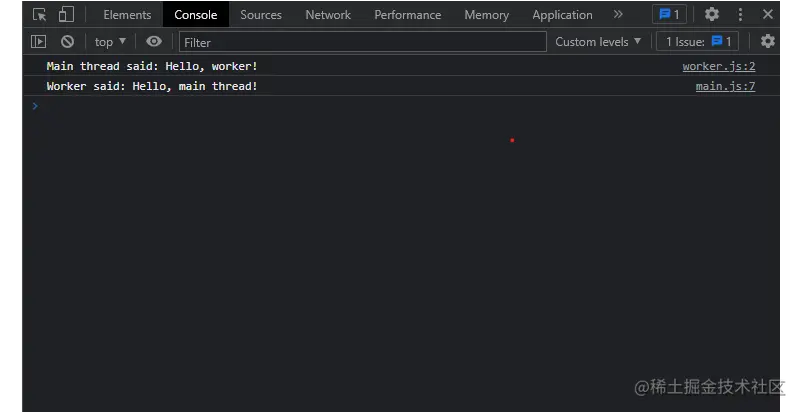Select the Console tab

[196, 15]
